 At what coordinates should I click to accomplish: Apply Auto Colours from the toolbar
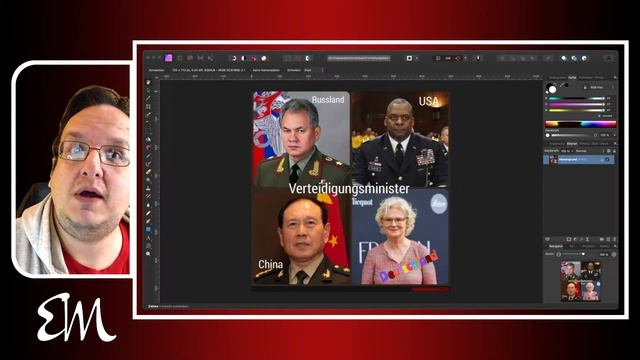[x=254, y=58]
